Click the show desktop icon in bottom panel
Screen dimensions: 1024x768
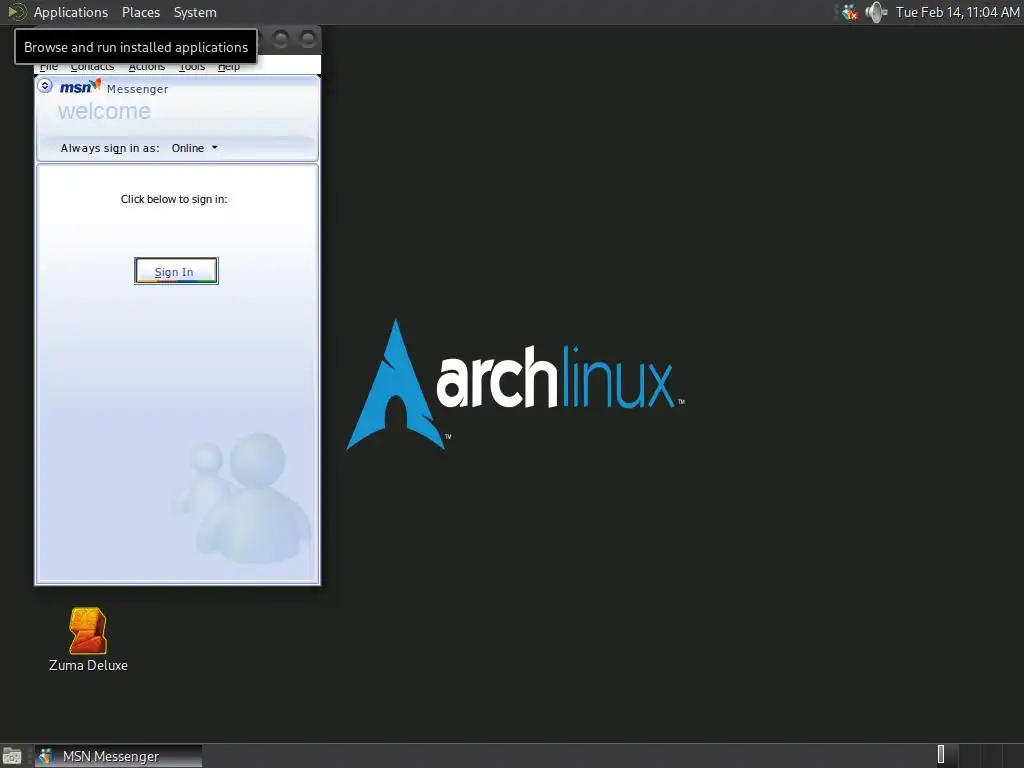[12, 756]
